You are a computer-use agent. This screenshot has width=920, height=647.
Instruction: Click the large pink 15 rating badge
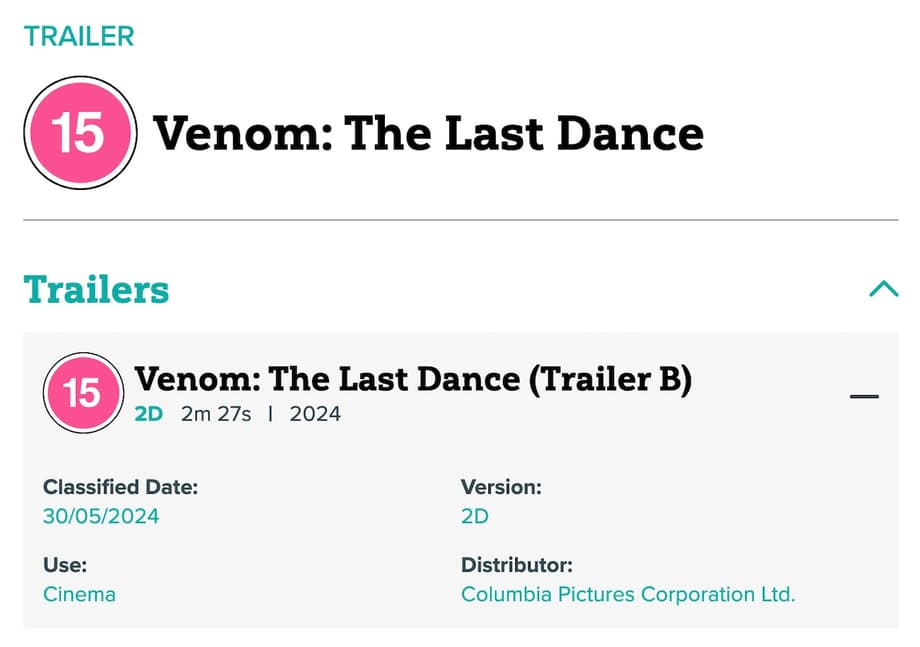pyautogui.click(x=79, y=133)
